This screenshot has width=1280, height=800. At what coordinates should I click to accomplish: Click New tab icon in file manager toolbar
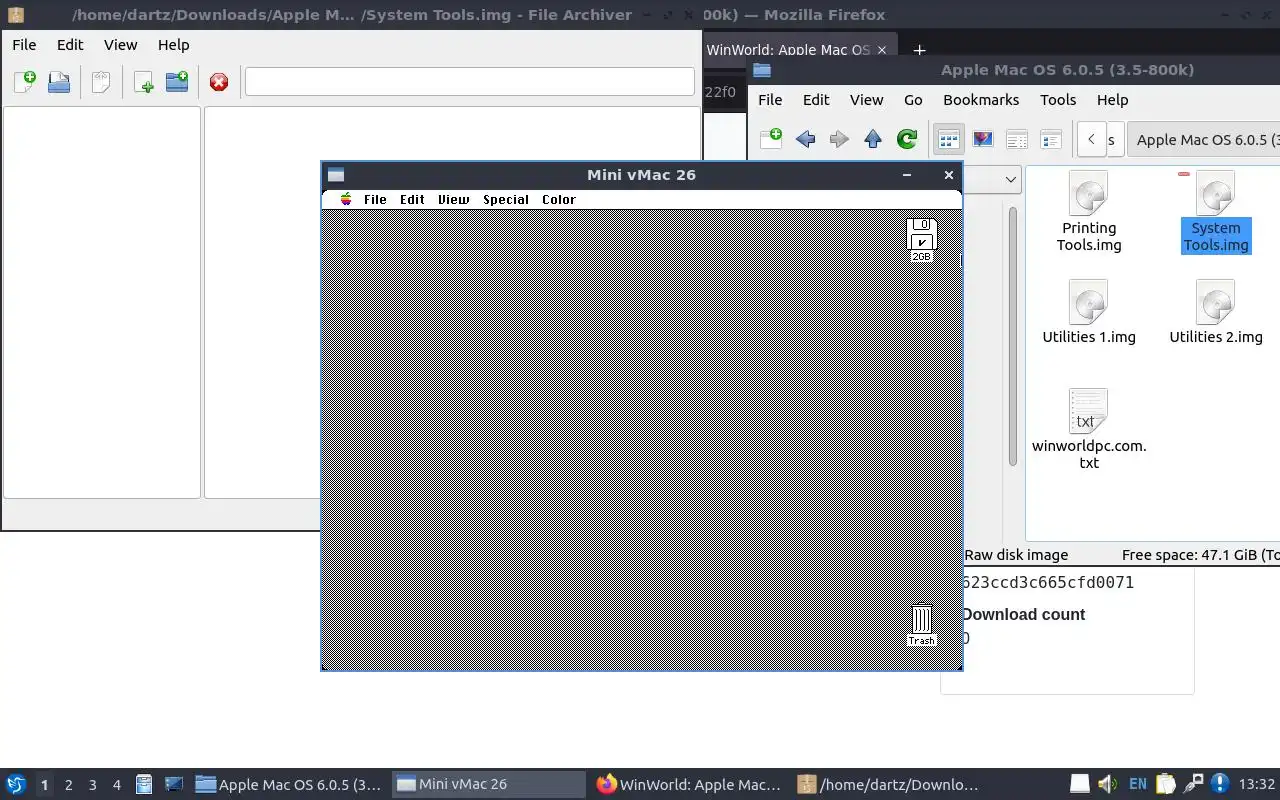point(771,139)
